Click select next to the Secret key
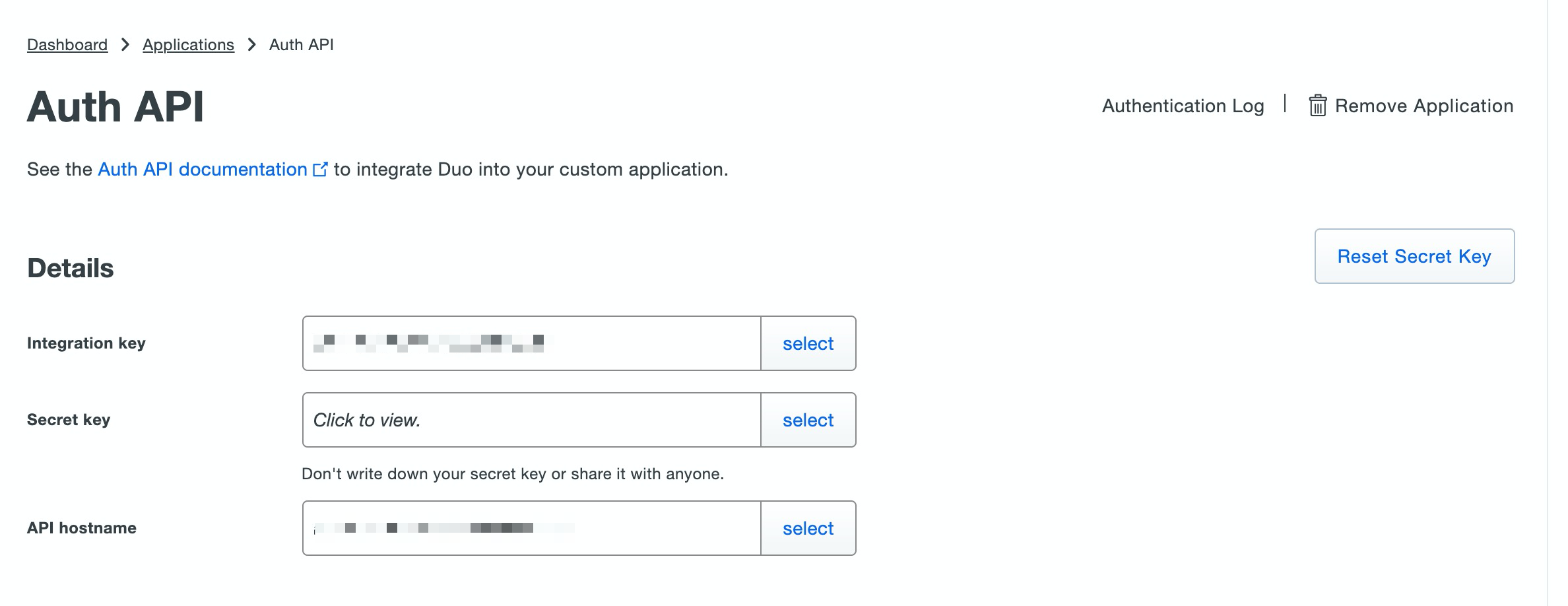The height and width of the screenshot is (606, 1568). click(808, 420)
